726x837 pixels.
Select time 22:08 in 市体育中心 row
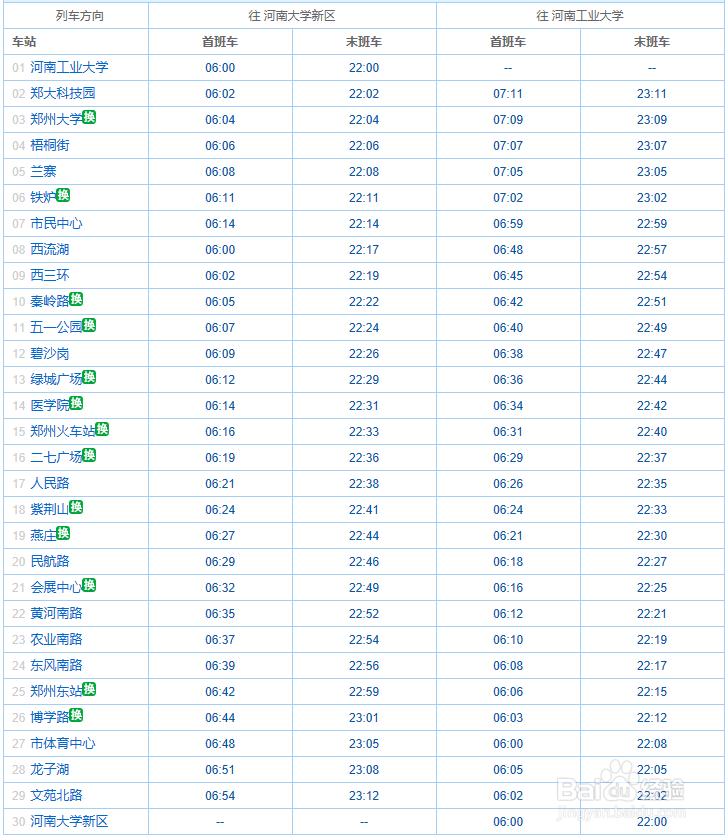(652, 744)
